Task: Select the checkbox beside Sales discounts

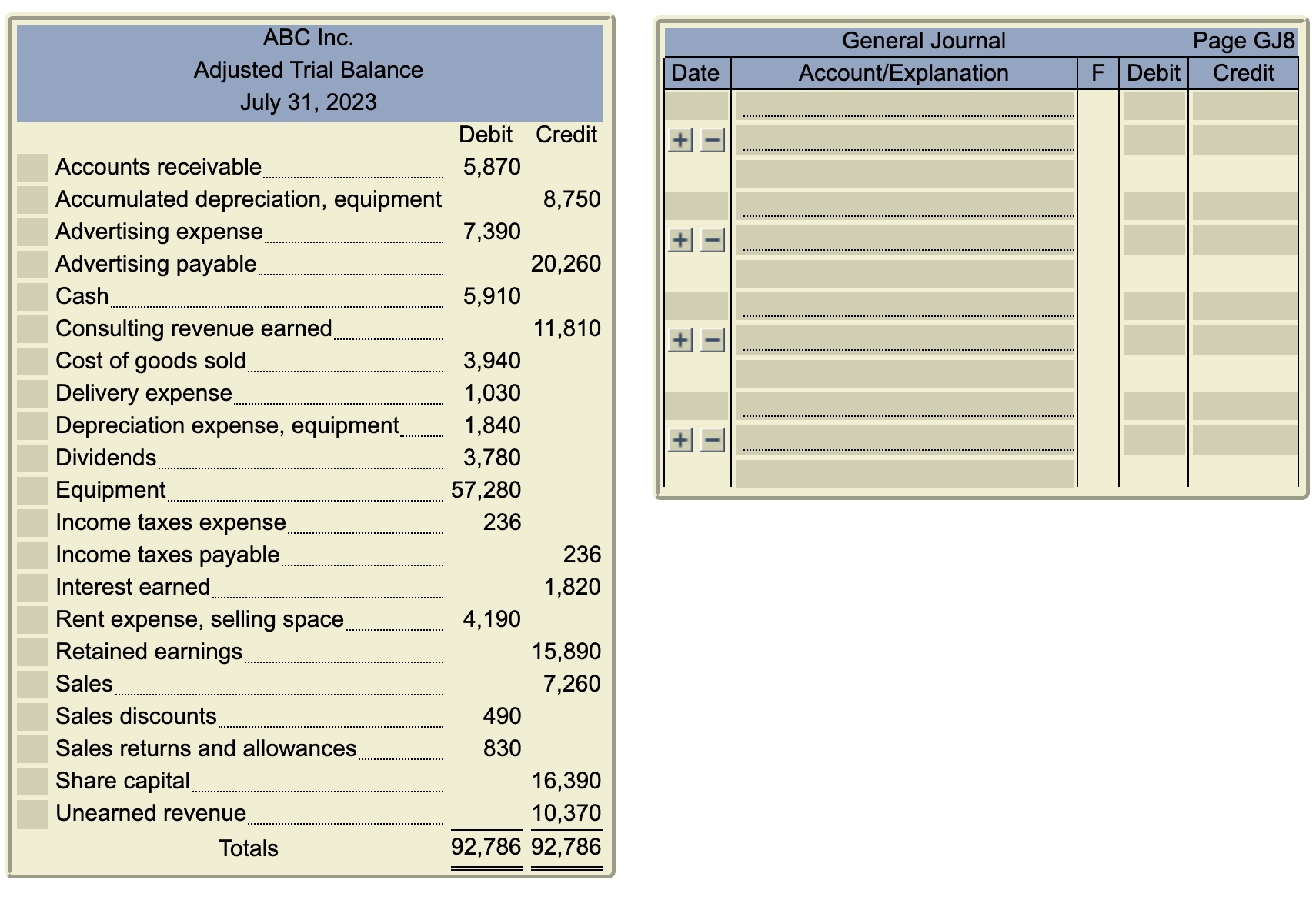Action: 32,717
